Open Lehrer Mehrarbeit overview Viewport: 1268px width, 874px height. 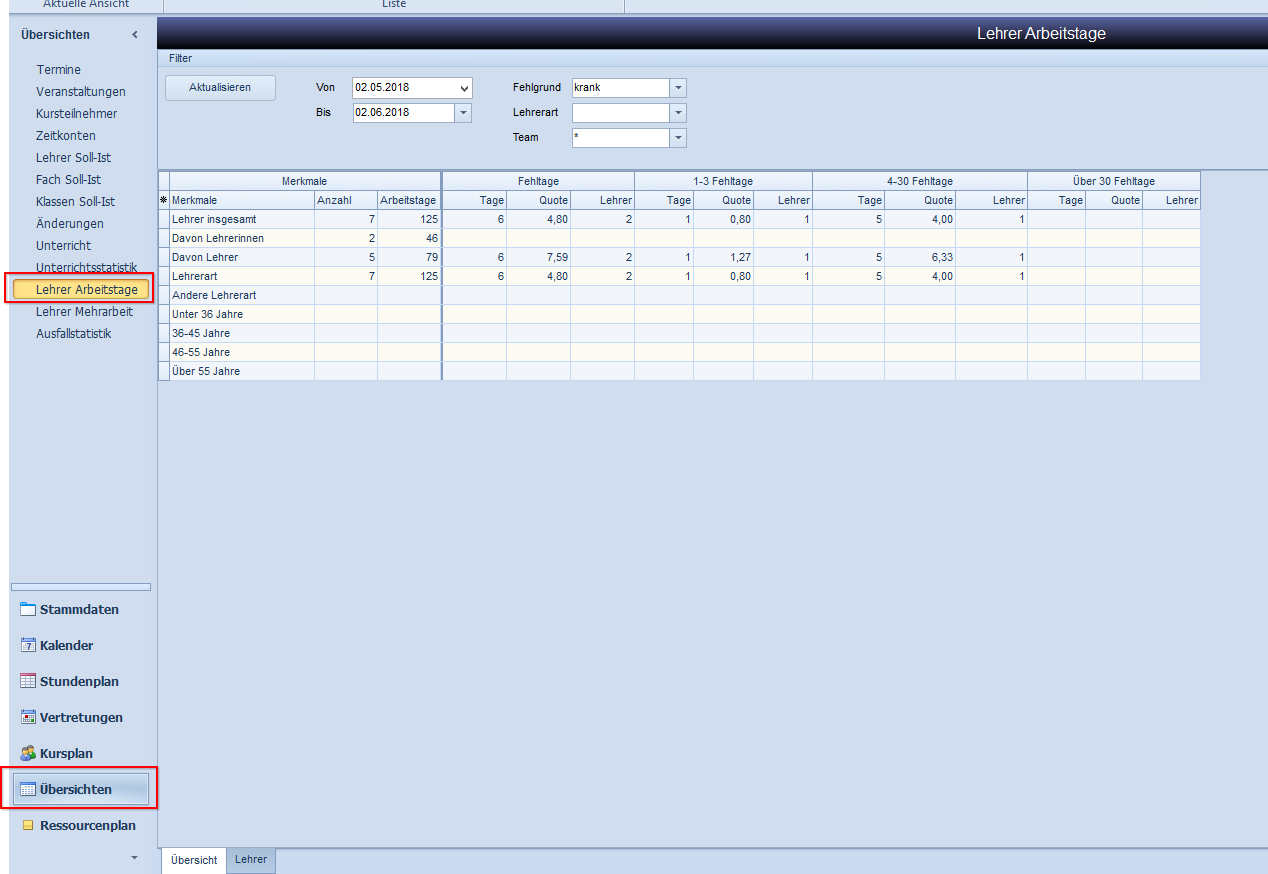pyautogui.click(x=84, y=312)
